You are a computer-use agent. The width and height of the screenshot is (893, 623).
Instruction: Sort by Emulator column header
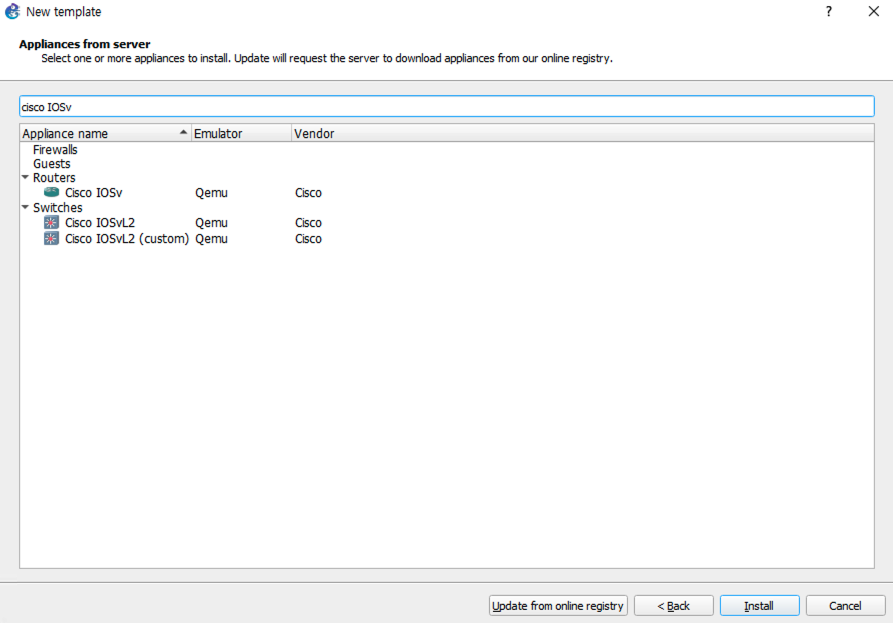click(241, 133)
